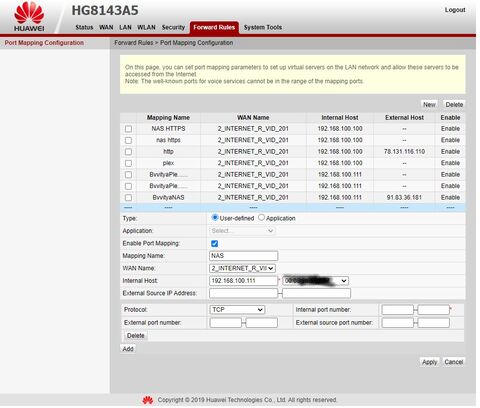Click the Mapping Name column header
The height and width of the screenshot is (408, 480).
(x=168, y=118)
